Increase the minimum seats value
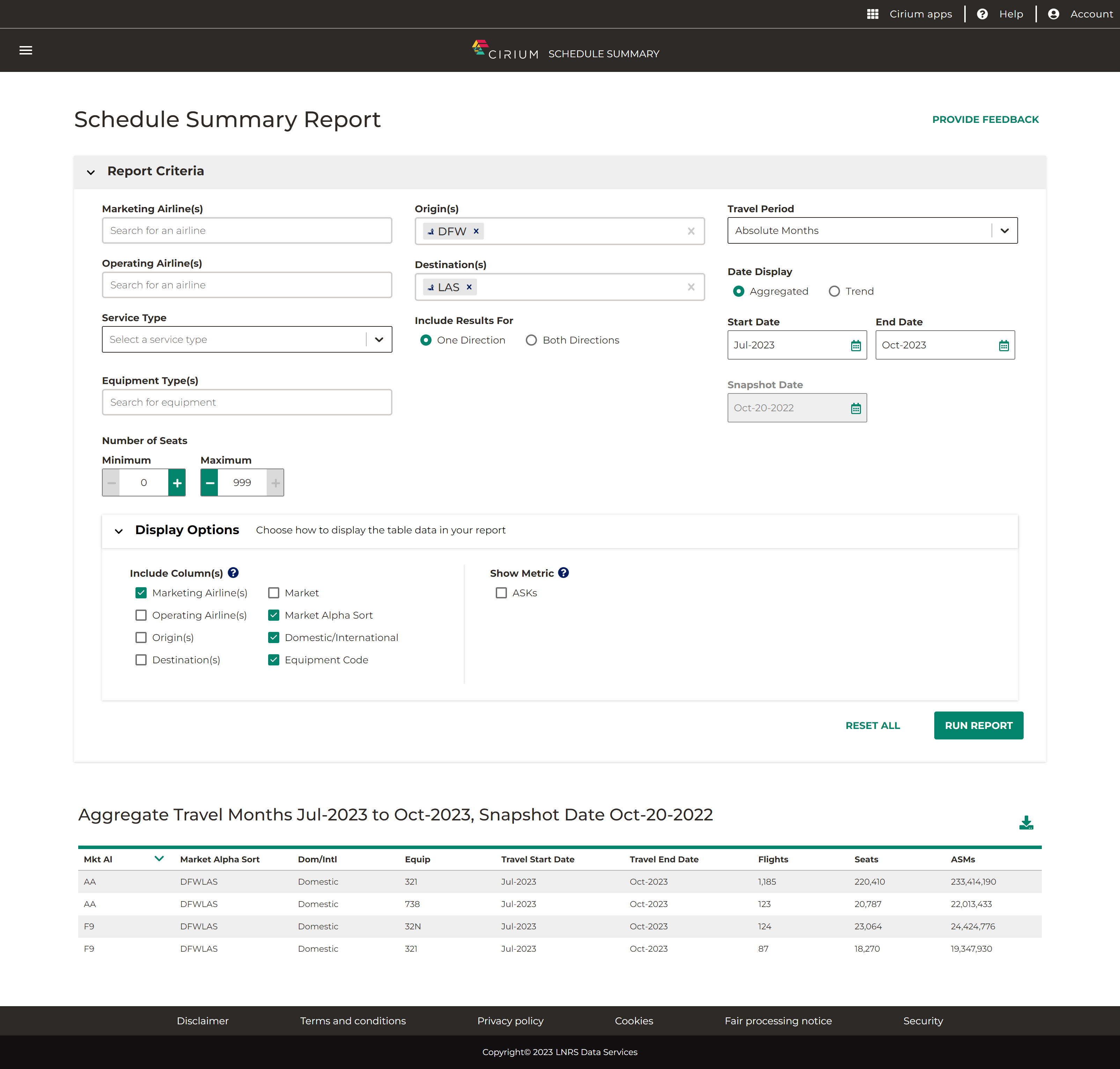 coord(177,482)
